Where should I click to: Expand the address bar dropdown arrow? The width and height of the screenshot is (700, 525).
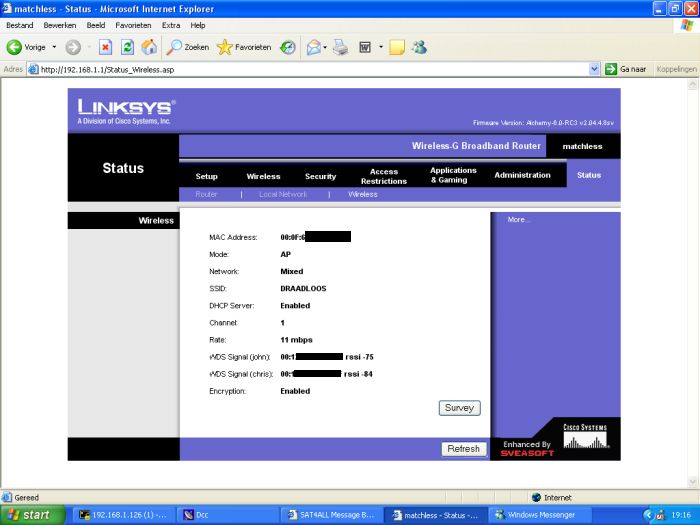pos(594,69)
